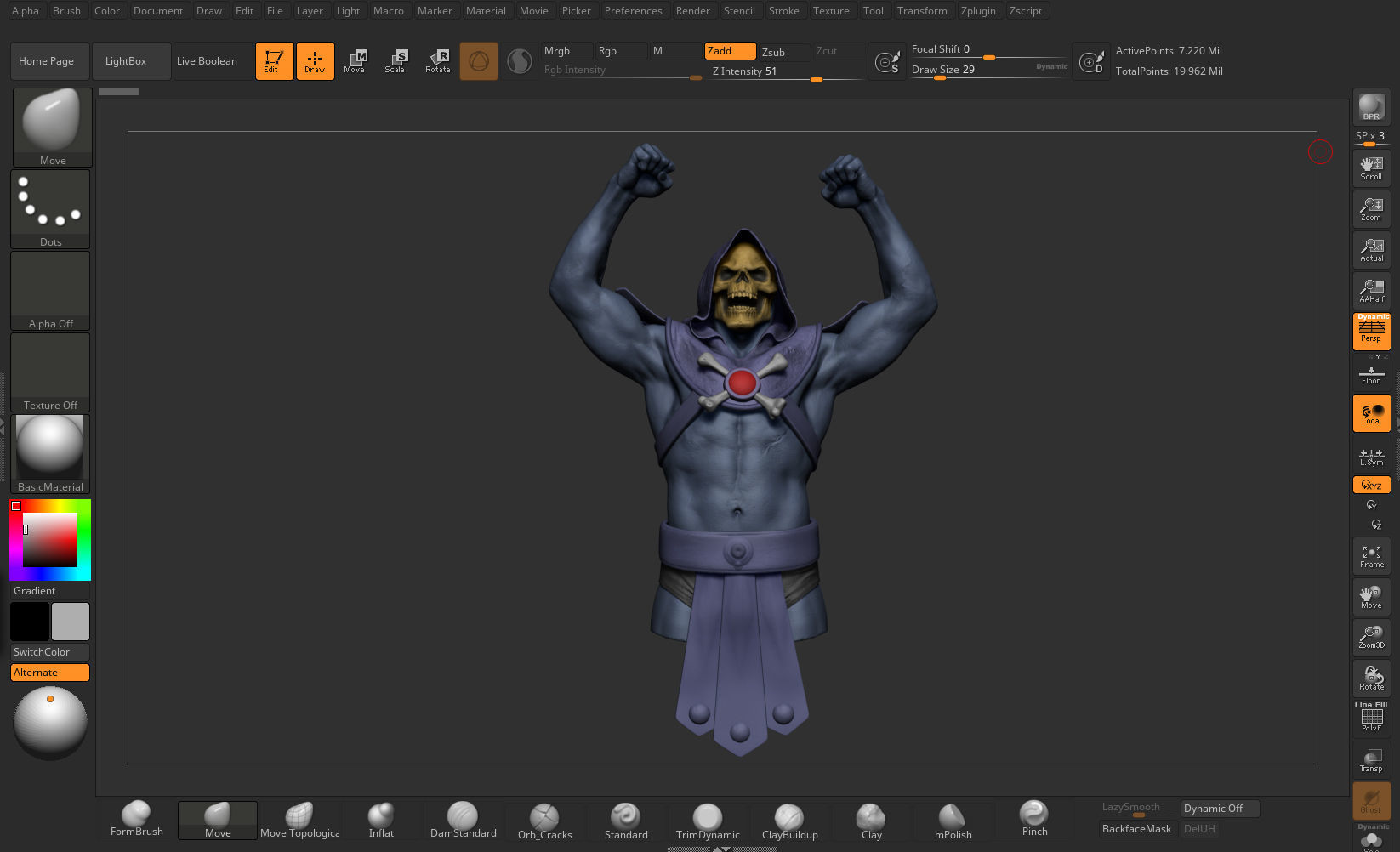1400x852 pixels.
Task: Enable Mrgb paint mode
Action: (567, 51)
